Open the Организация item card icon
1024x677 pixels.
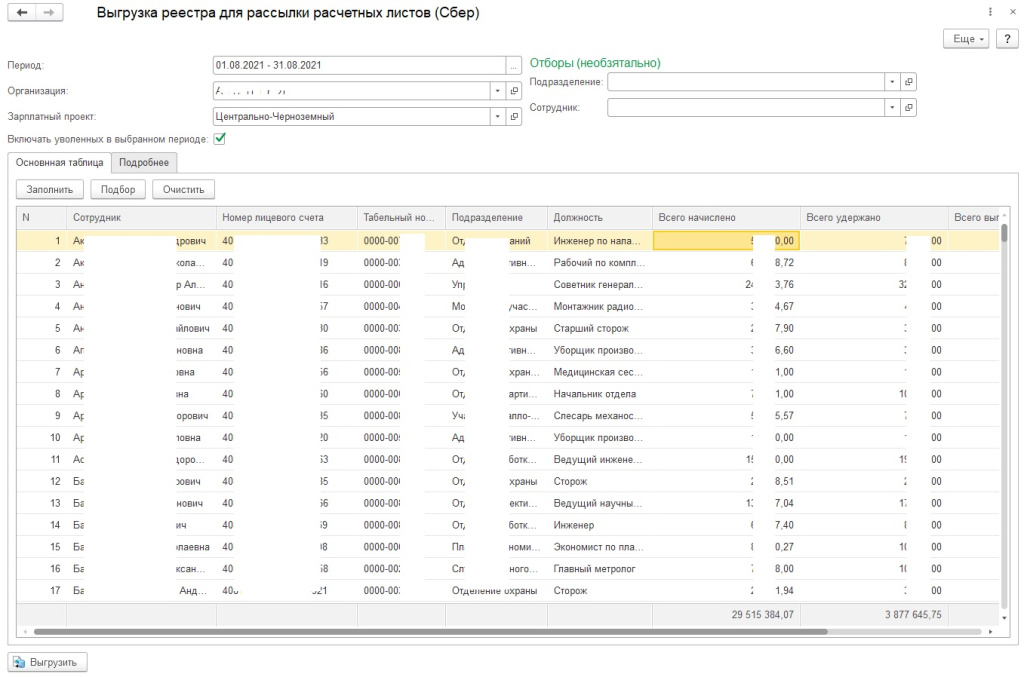(515, 90)
